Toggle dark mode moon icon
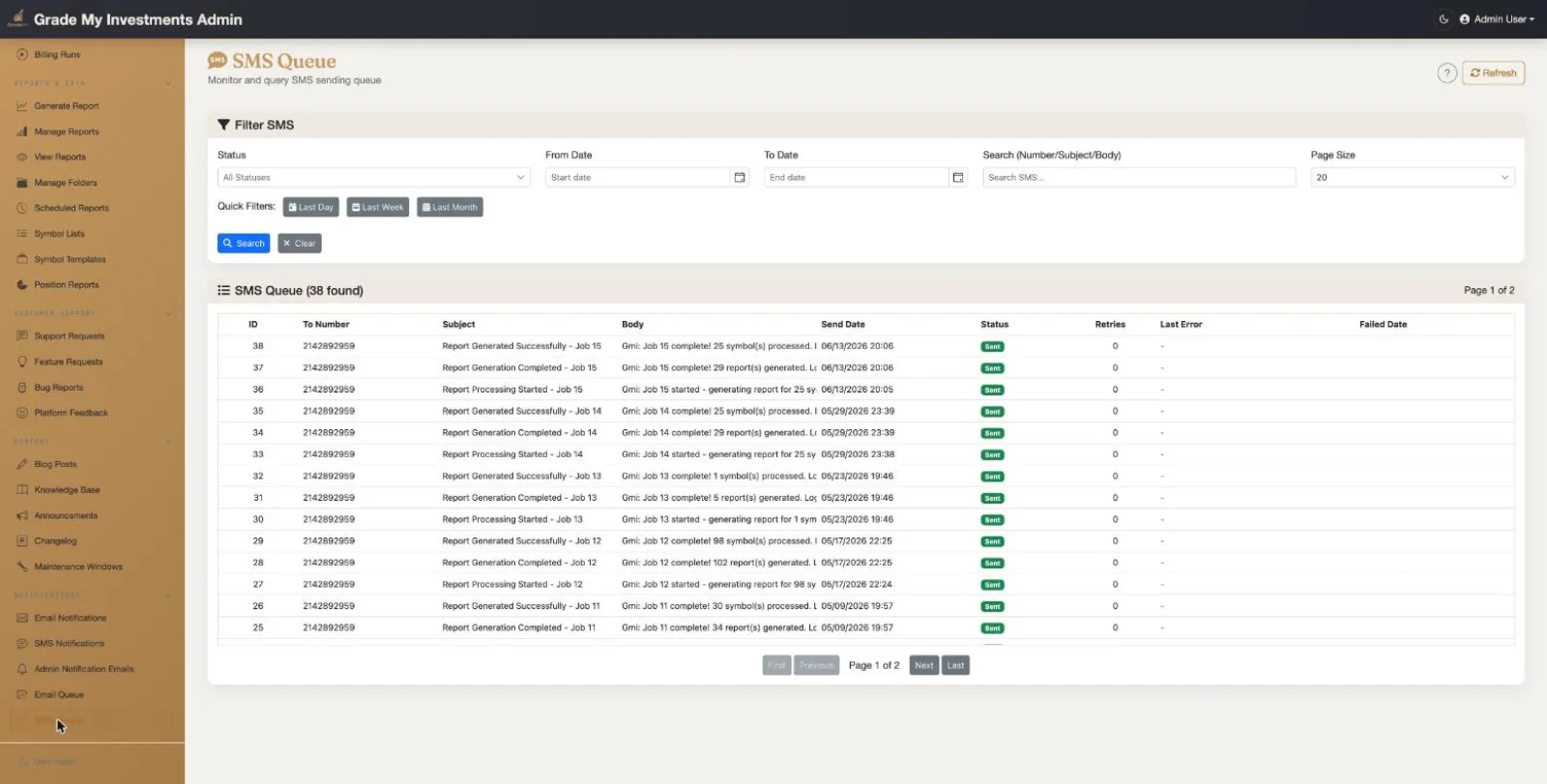 [1444, 19]
